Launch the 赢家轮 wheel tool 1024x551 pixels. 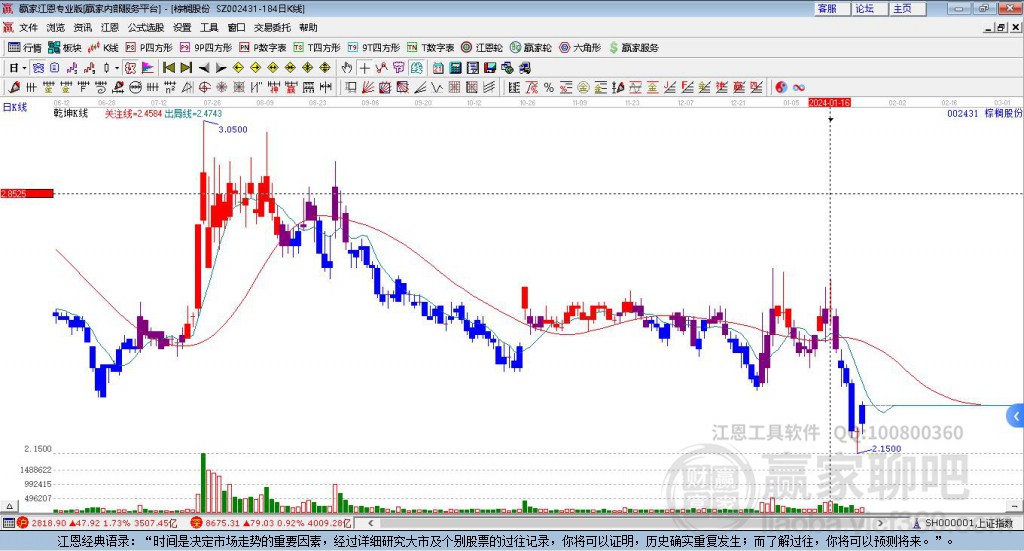click(x=530, y=48)
